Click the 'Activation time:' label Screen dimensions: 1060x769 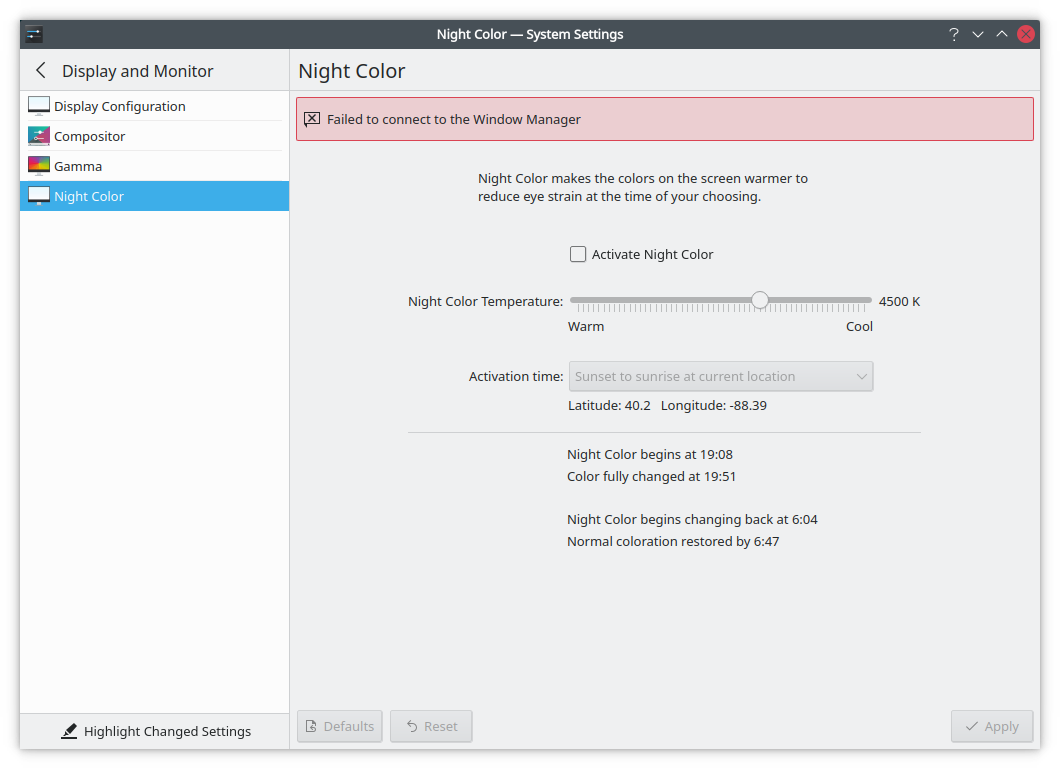tap(516, 376)
